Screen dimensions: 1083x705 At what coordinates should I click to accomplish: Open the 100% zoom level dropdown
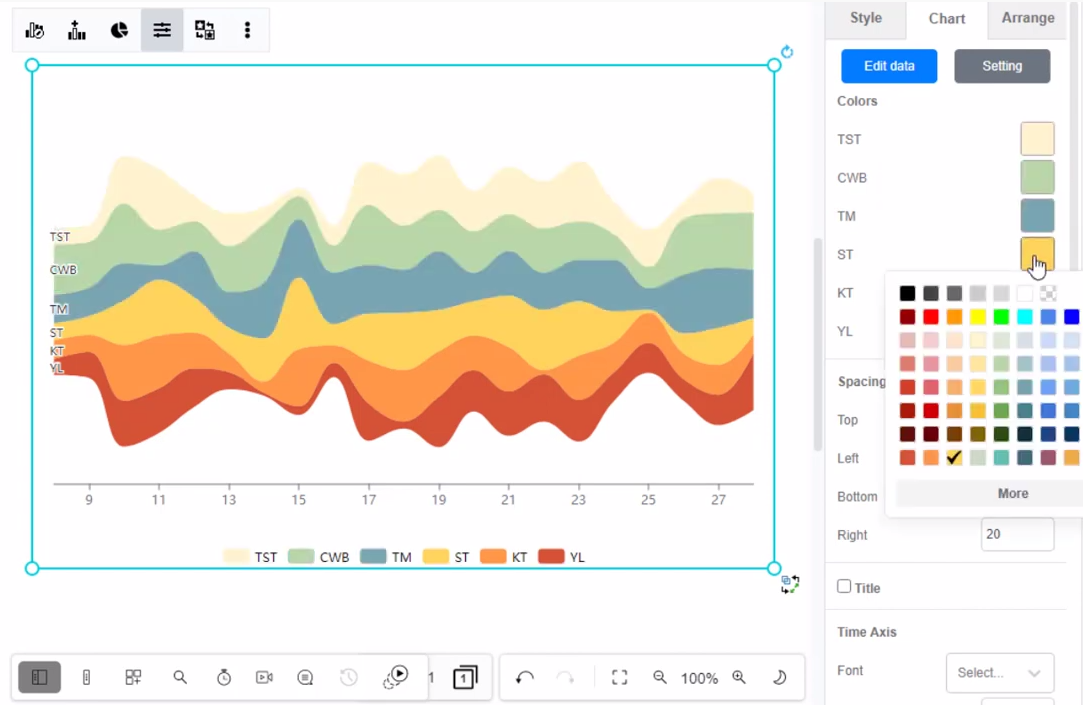point(700,677)
